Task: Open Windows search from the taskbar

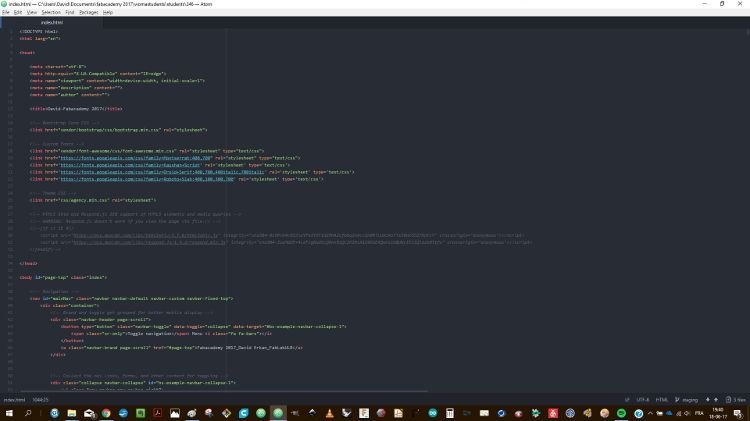Action: pyautogui.click(x=28, y=413)
